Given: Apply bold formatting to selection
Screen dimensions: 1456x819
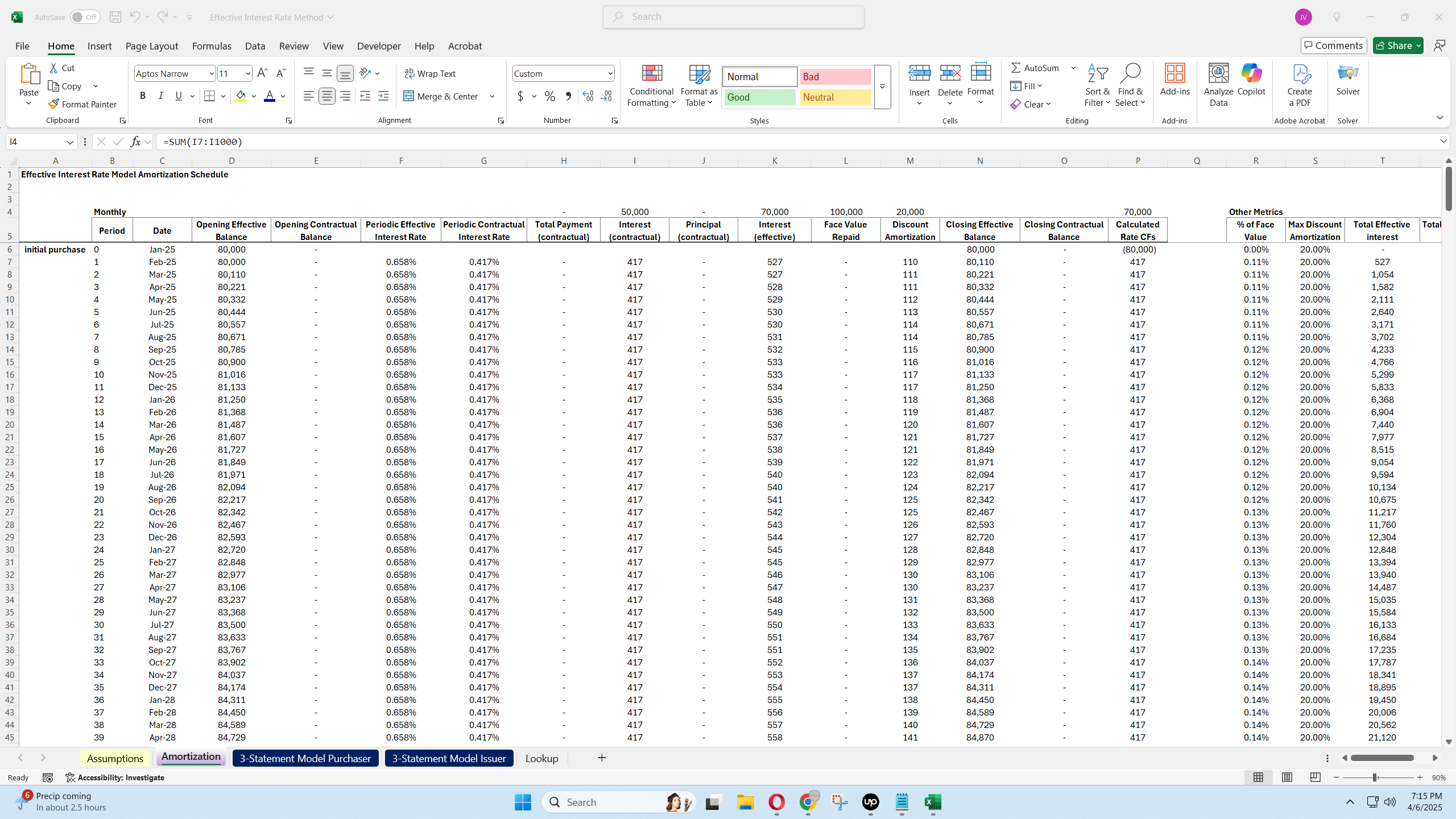Looking at the screenshot, I should 143,95.
